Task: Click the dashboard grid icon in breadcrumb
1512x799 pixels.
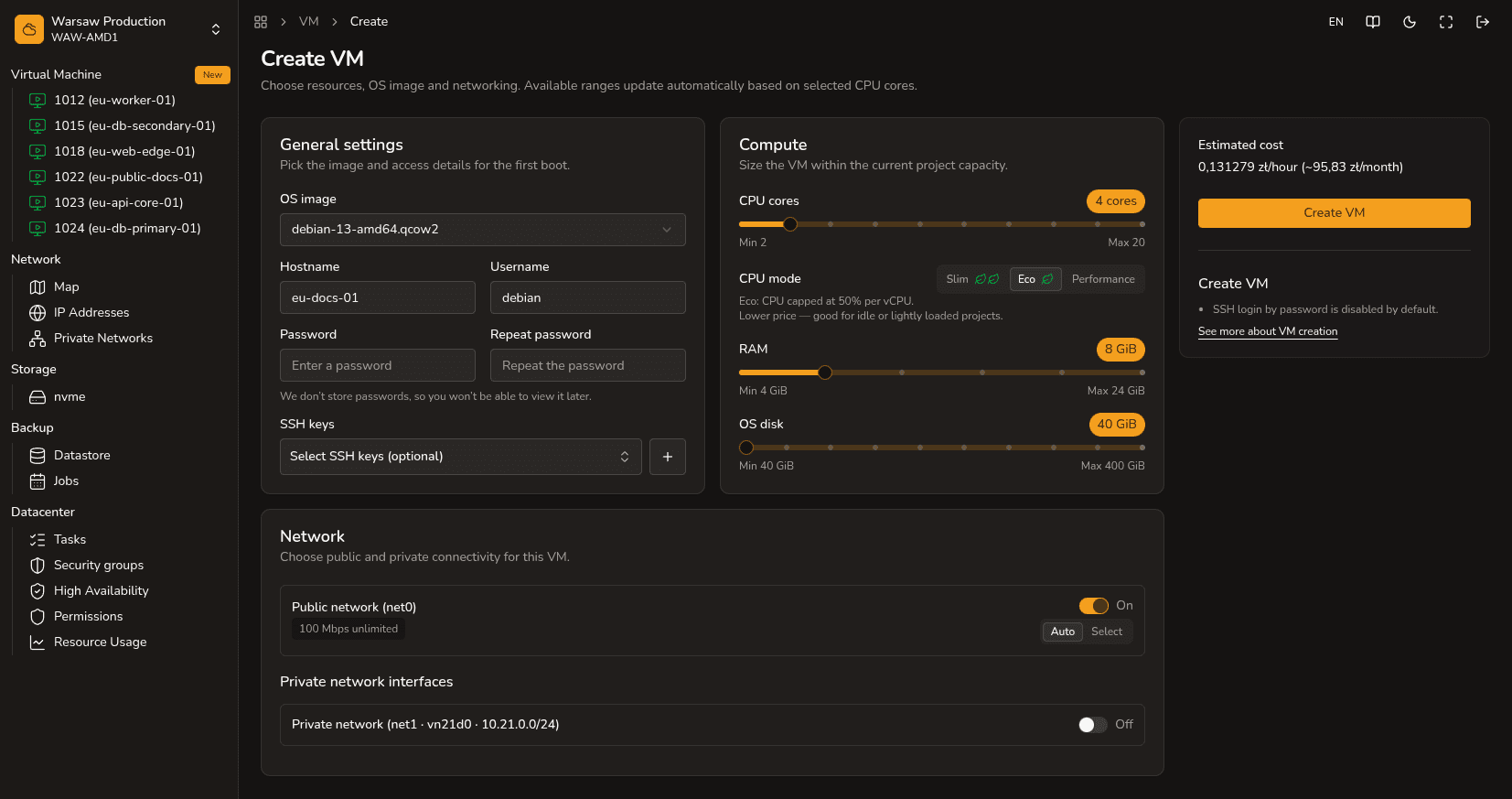Action: click(261, 22)
